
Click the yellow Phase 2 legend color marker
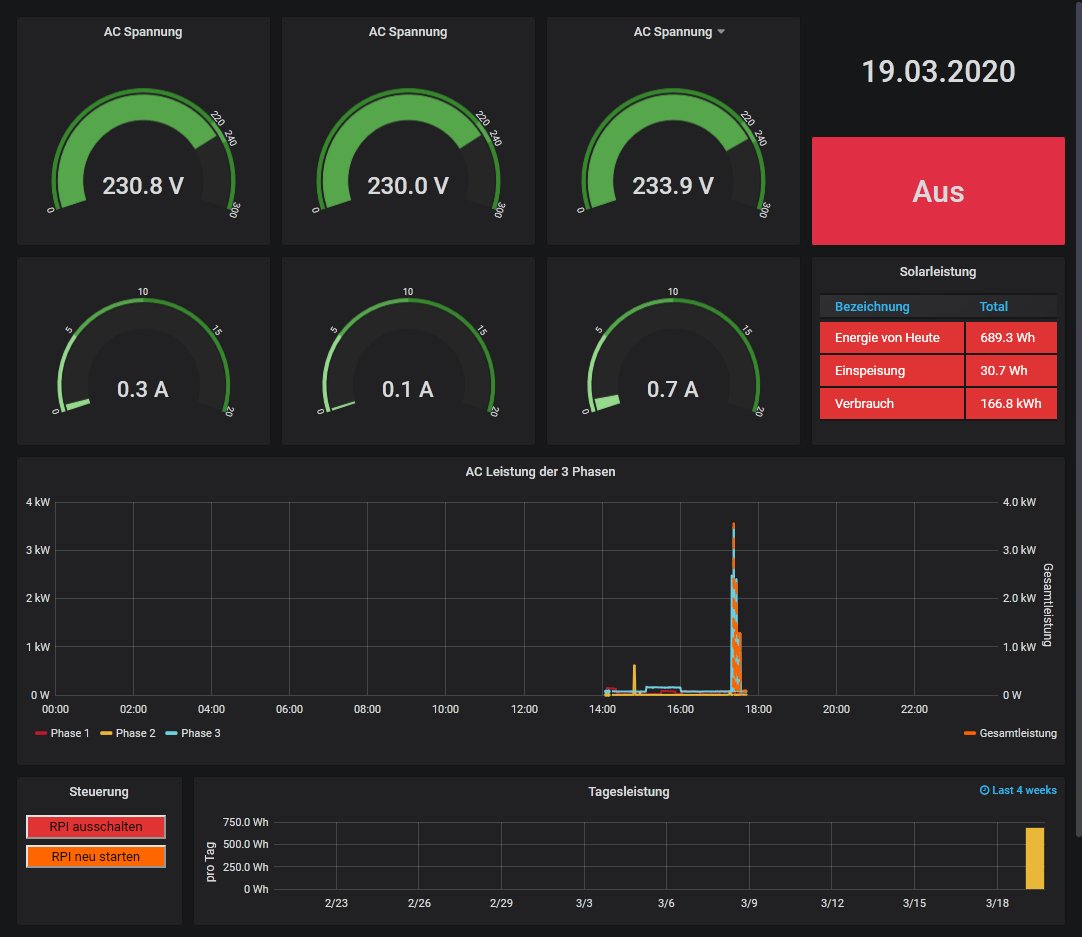106,733
